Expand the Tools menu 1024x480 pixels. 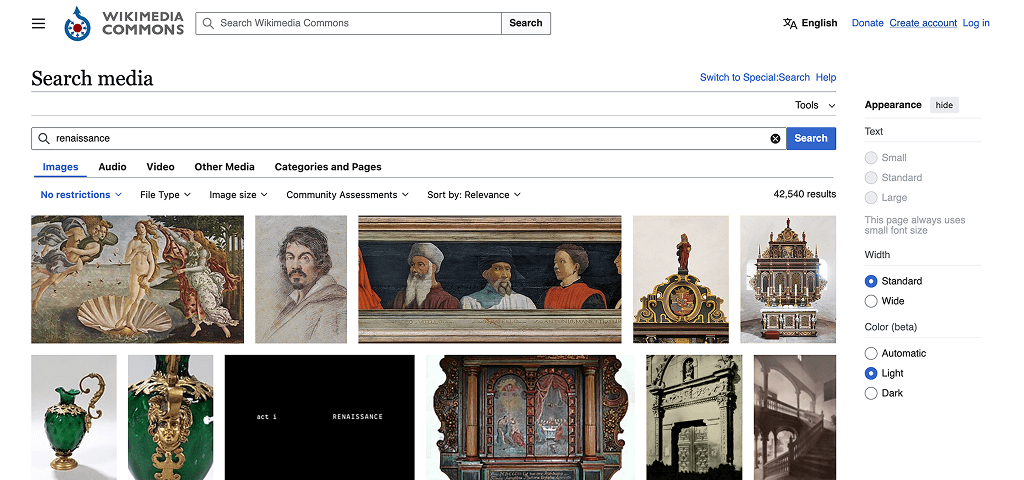coord(815,105)
